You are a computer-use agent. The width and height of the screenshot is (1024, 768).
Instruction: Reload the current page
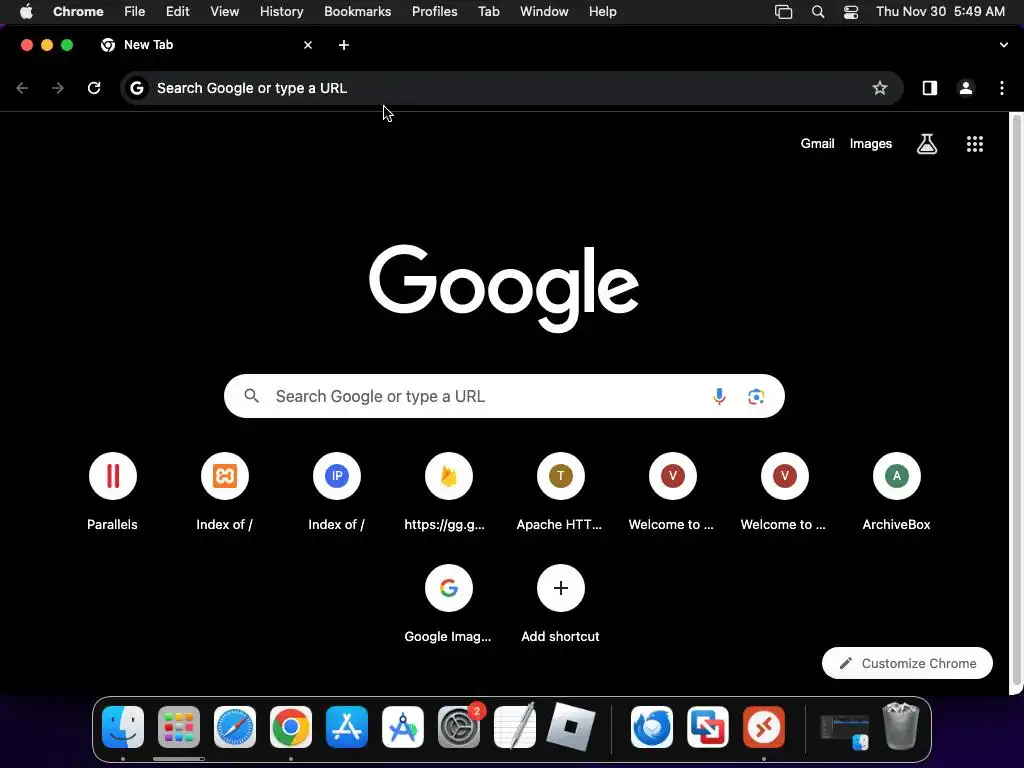coord(94,88)
